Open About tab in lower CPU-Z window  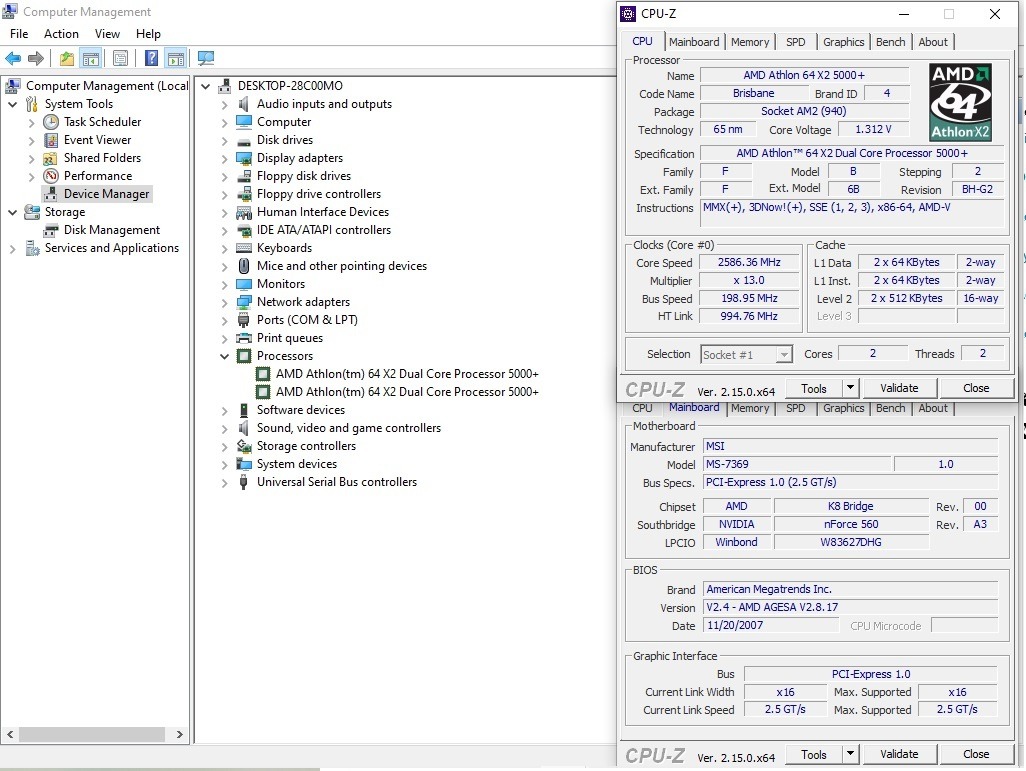[x=932, y=408]
